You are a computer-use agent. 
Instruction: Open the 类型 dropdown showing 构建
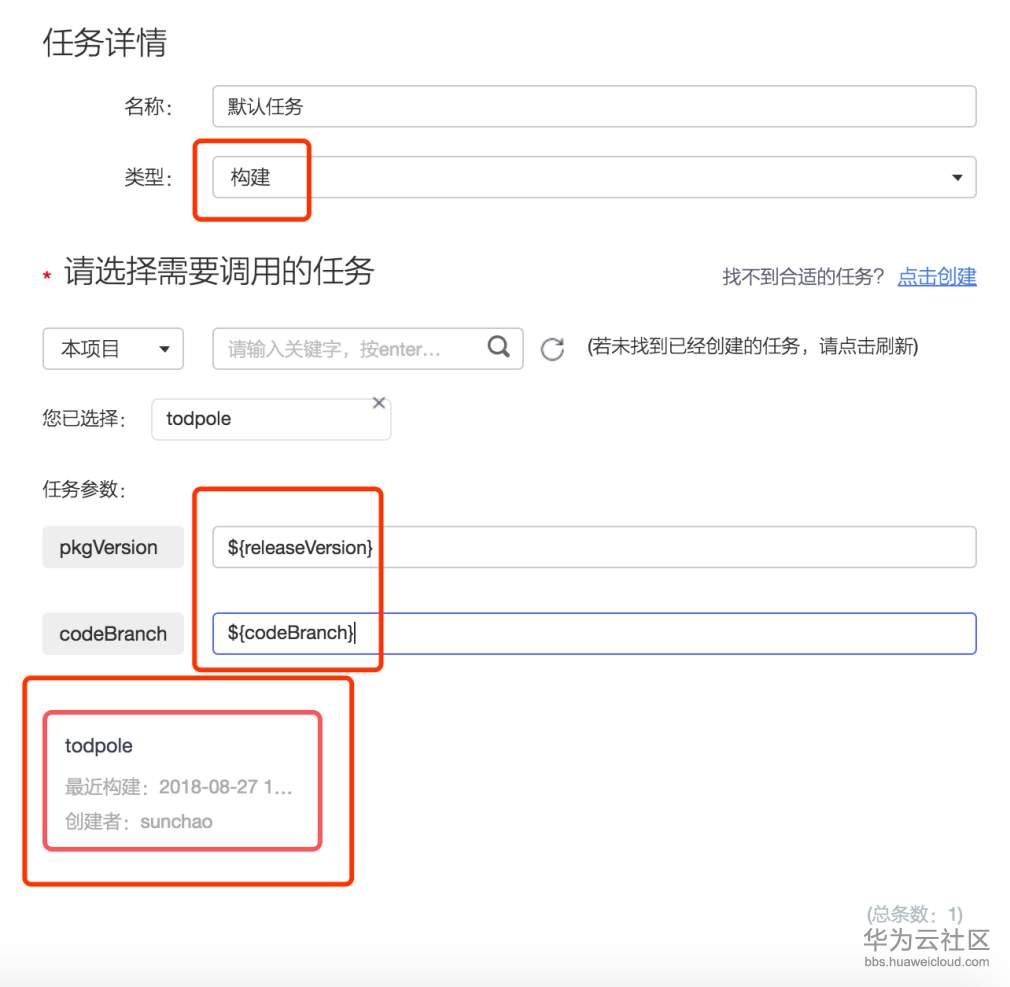pos(594,177)
